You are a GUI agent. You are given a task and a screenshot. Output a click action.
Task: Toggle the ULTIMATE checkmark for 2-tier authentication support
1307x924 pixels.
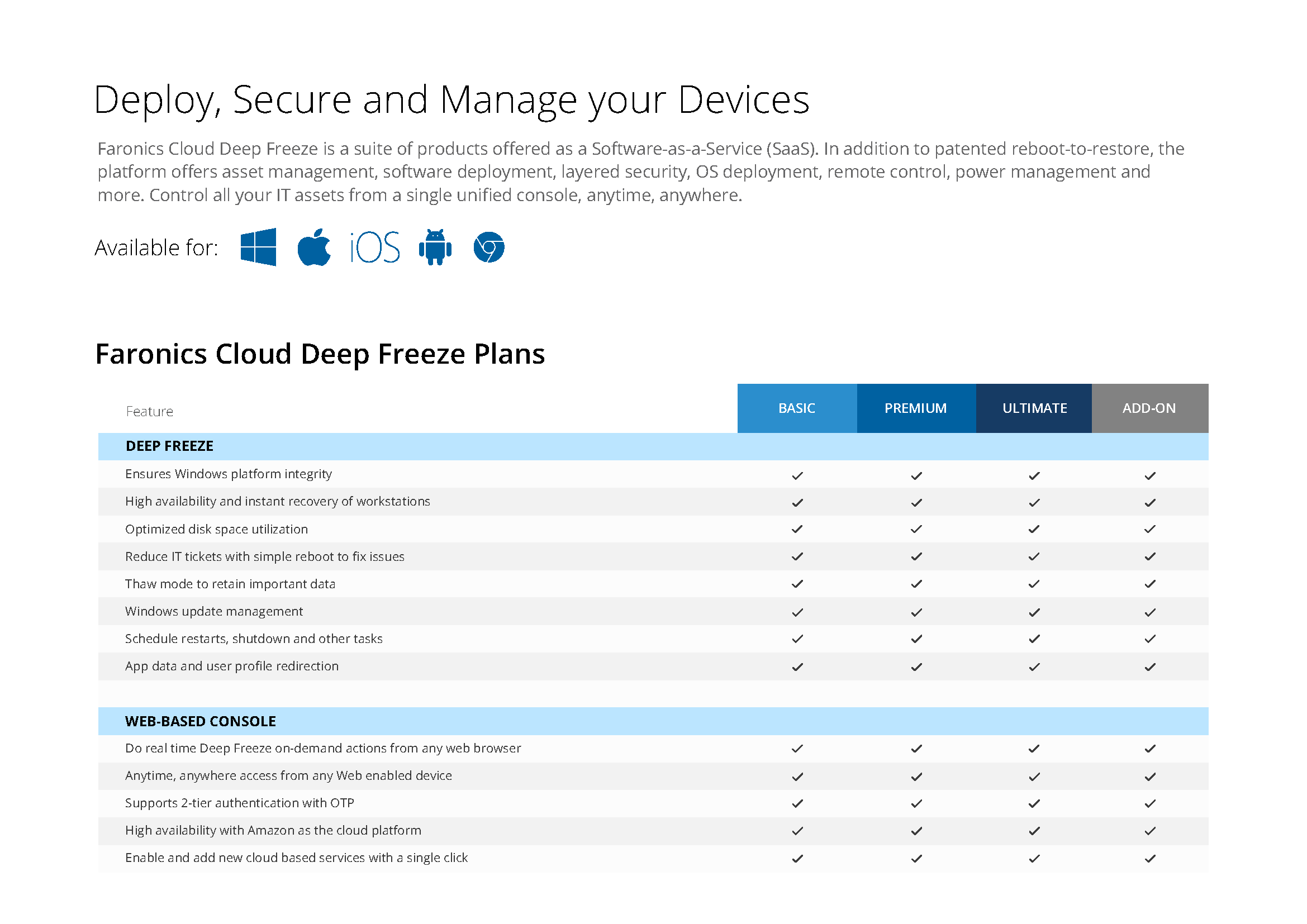point(1034,803)
